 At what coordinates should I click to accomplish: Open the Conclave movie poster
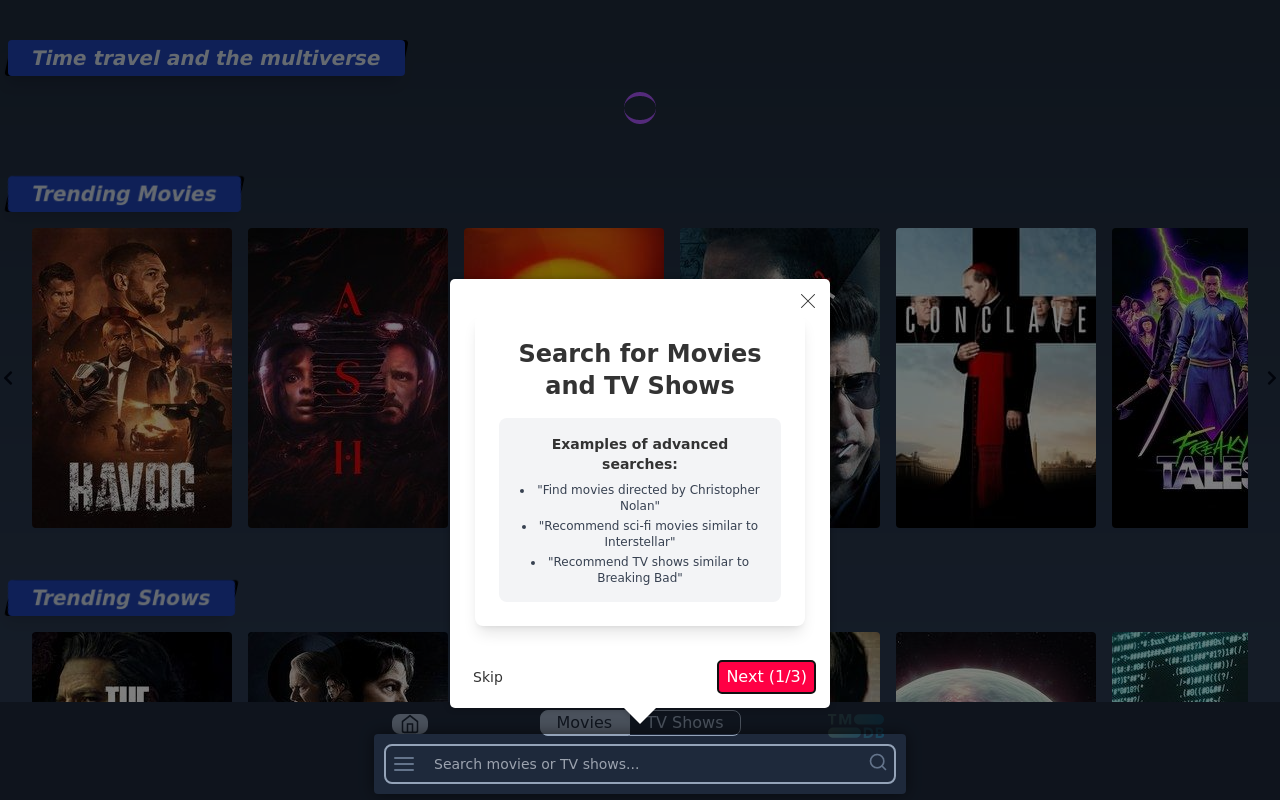[x=996, y=378]
